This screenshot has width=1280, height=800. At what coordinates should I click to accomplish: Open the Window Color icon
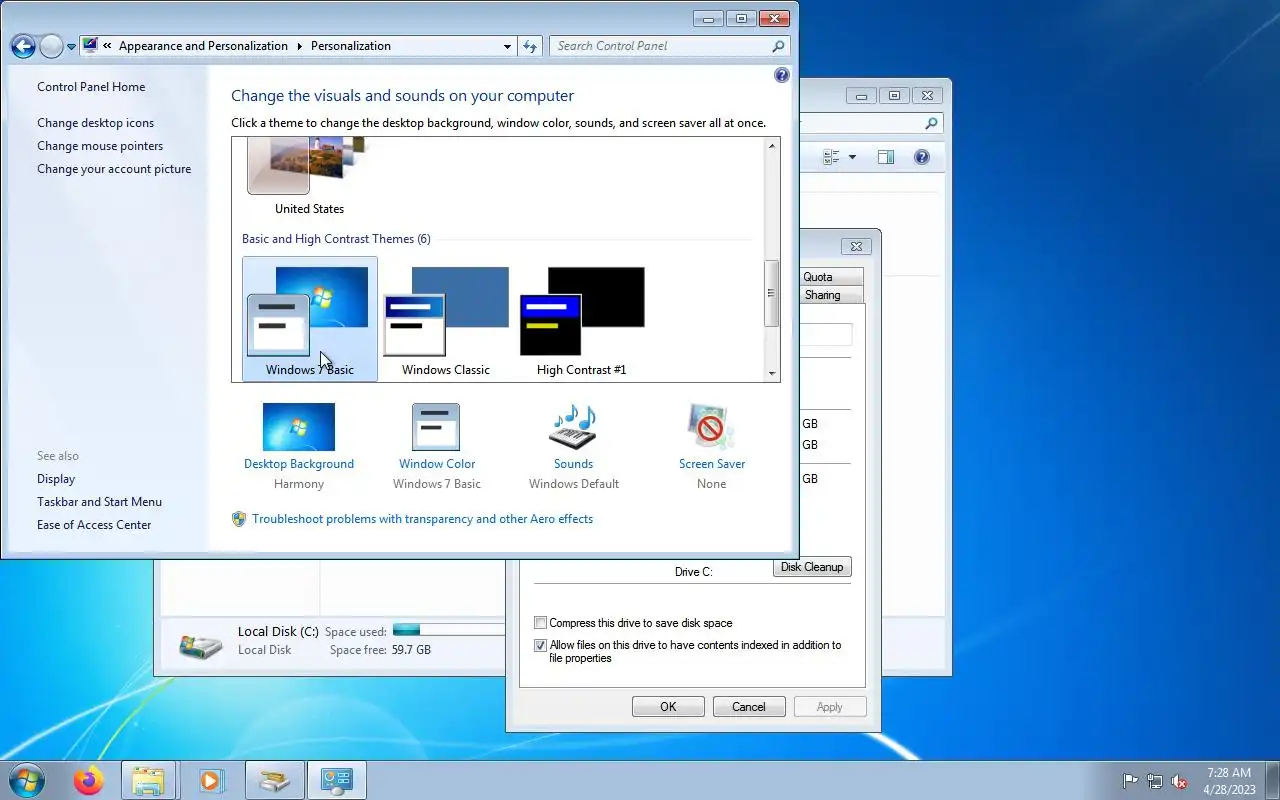pos(436,427)
